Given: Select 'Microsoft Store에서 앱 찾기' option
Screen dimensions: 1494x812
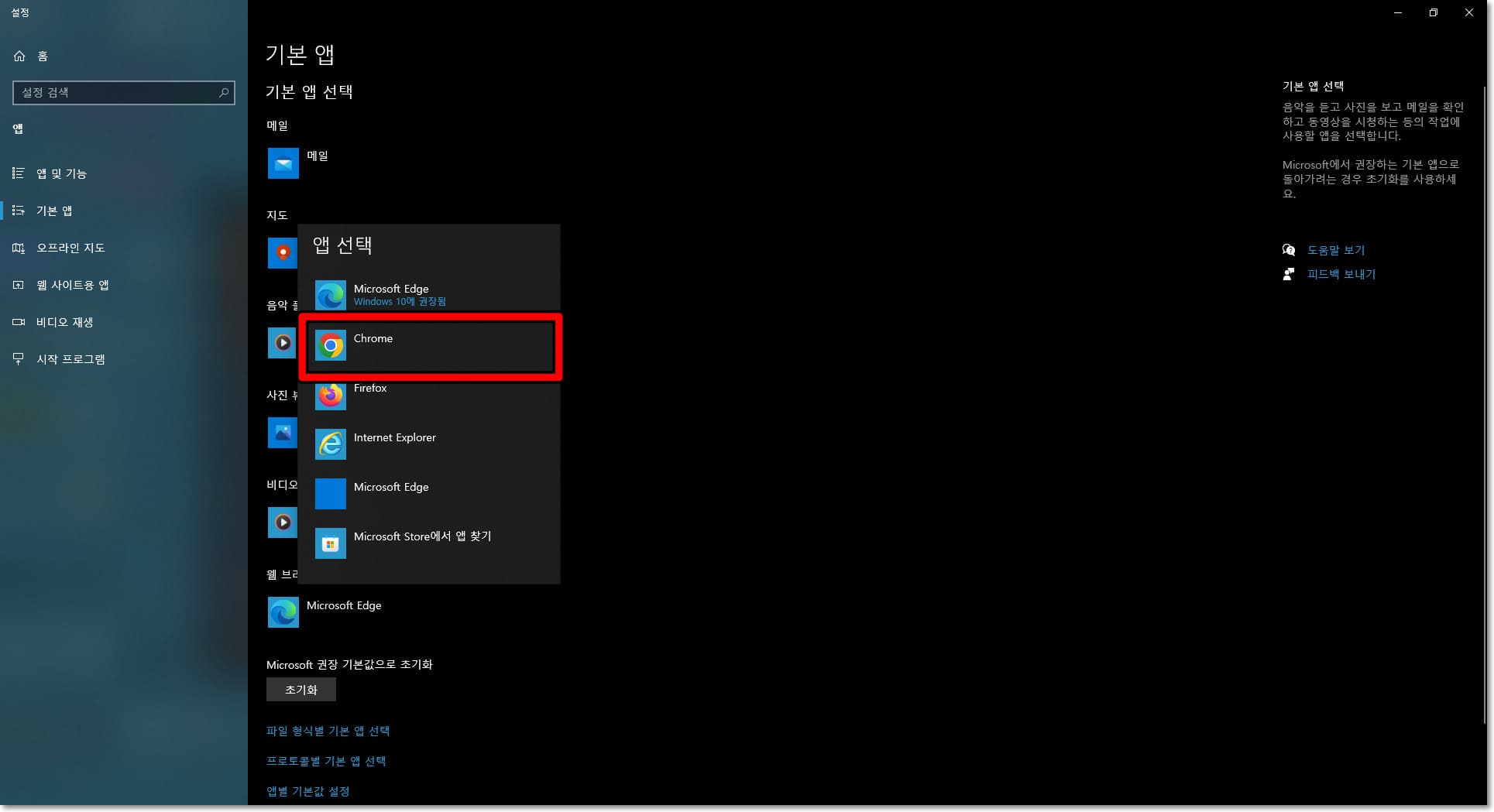Looking at the screenshot, I should 431,544.
